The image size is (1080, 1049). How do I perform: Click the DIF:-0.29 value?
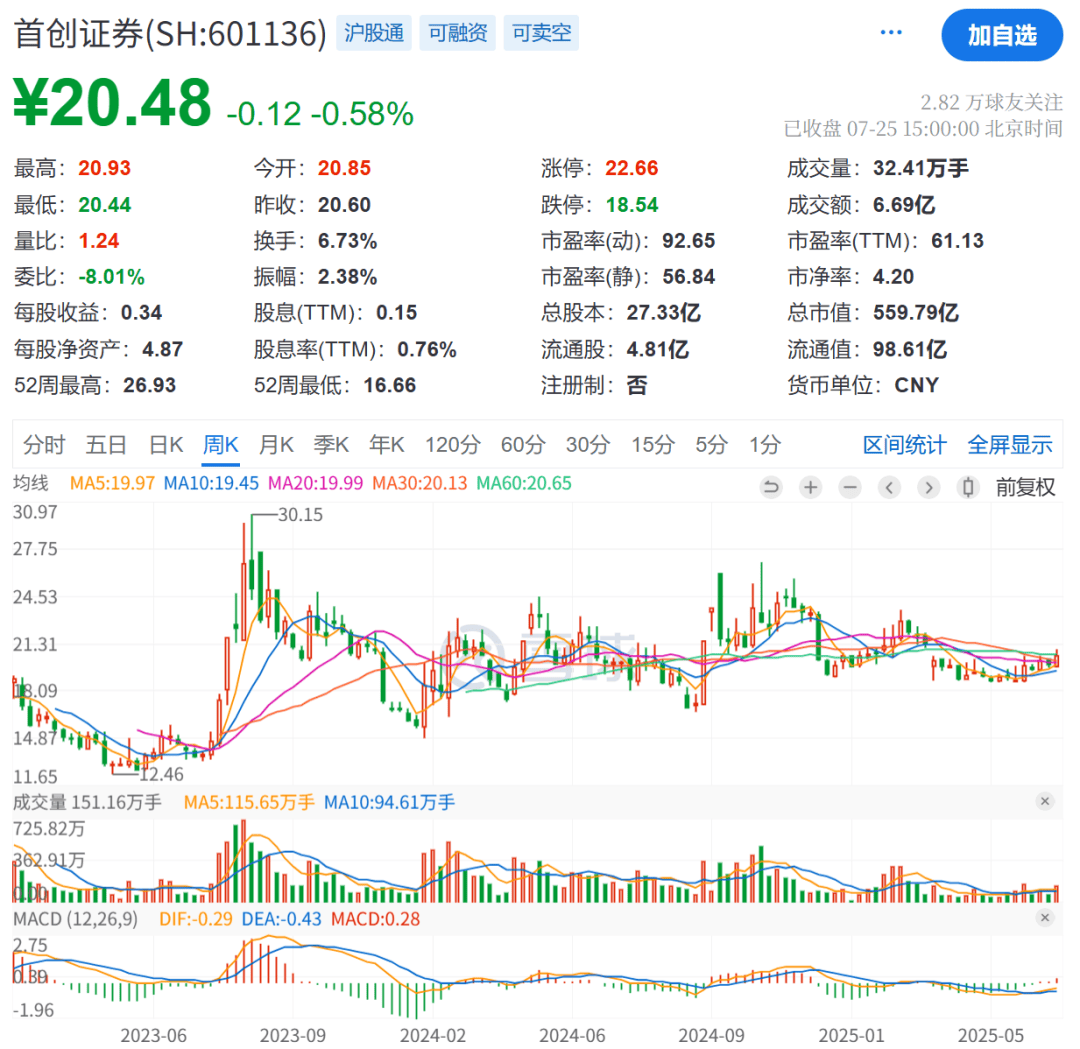tap(196, 920)
